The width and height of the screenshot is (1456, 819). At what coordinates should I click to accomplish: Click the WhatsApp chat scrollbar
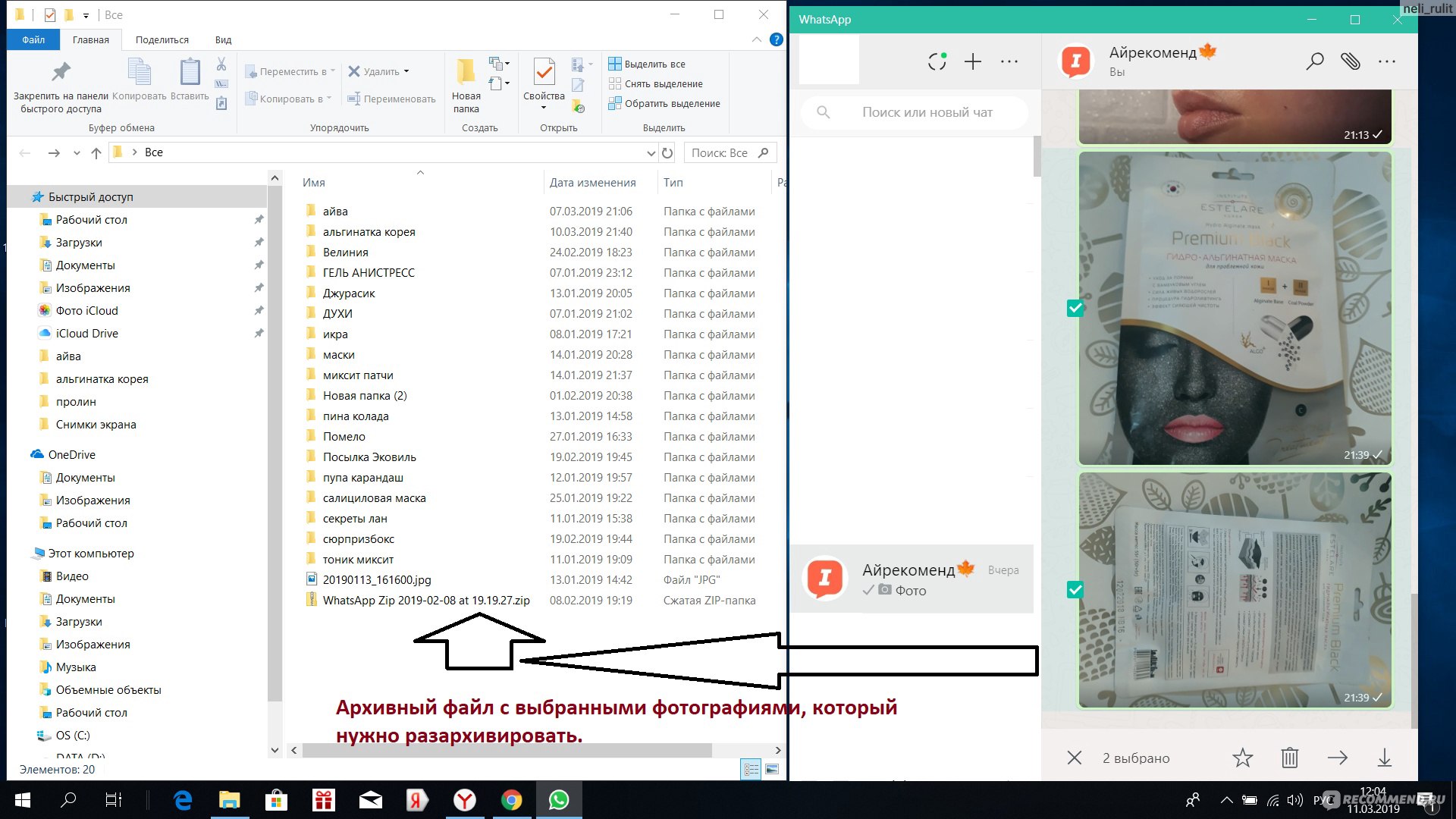click(x=1414, y=660)
